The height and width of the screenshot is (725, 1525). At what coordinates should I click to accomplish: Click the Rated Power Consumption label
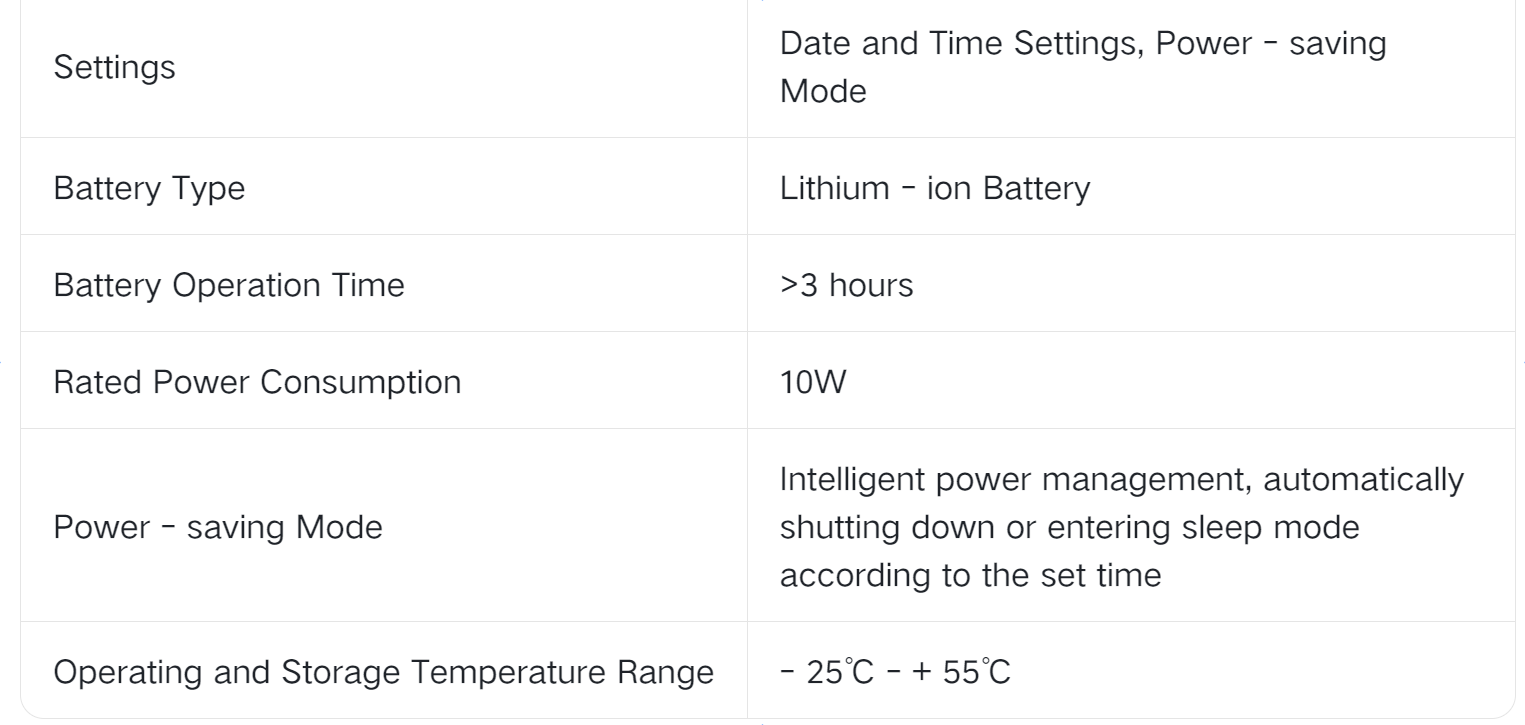pyautogui.click(x=257, y=381)
